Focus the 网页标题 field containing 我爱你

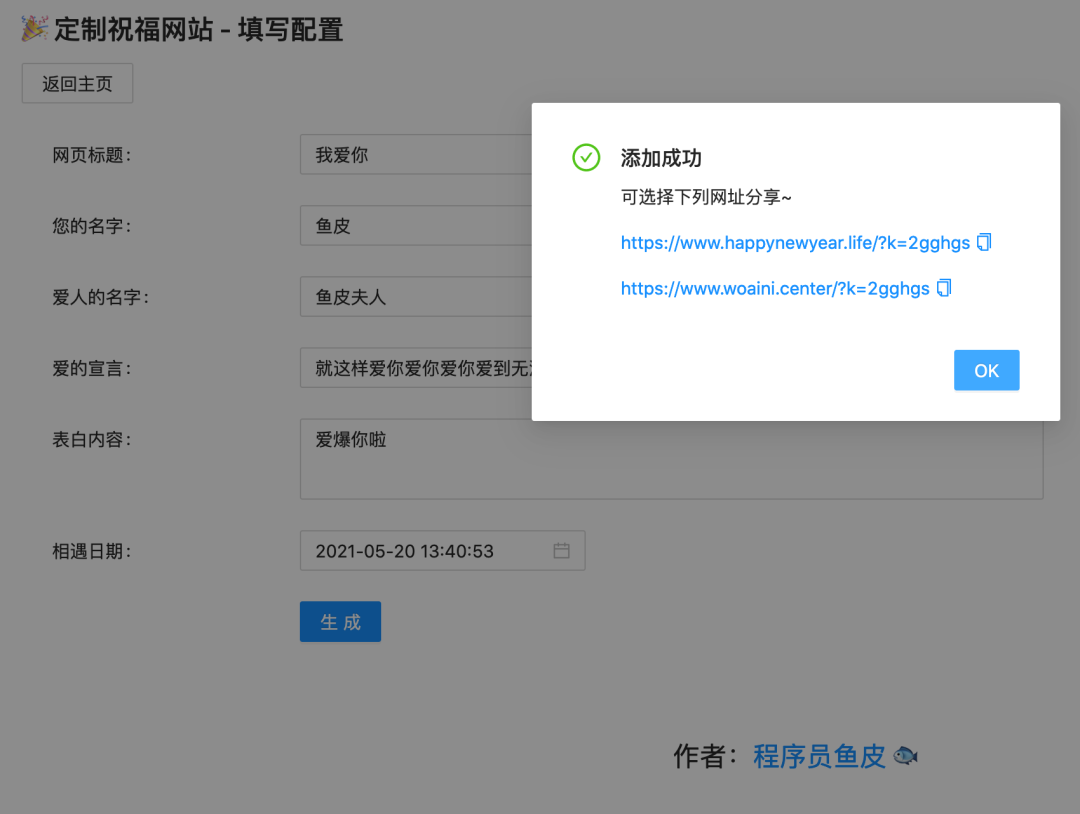(x=415, y=155)
